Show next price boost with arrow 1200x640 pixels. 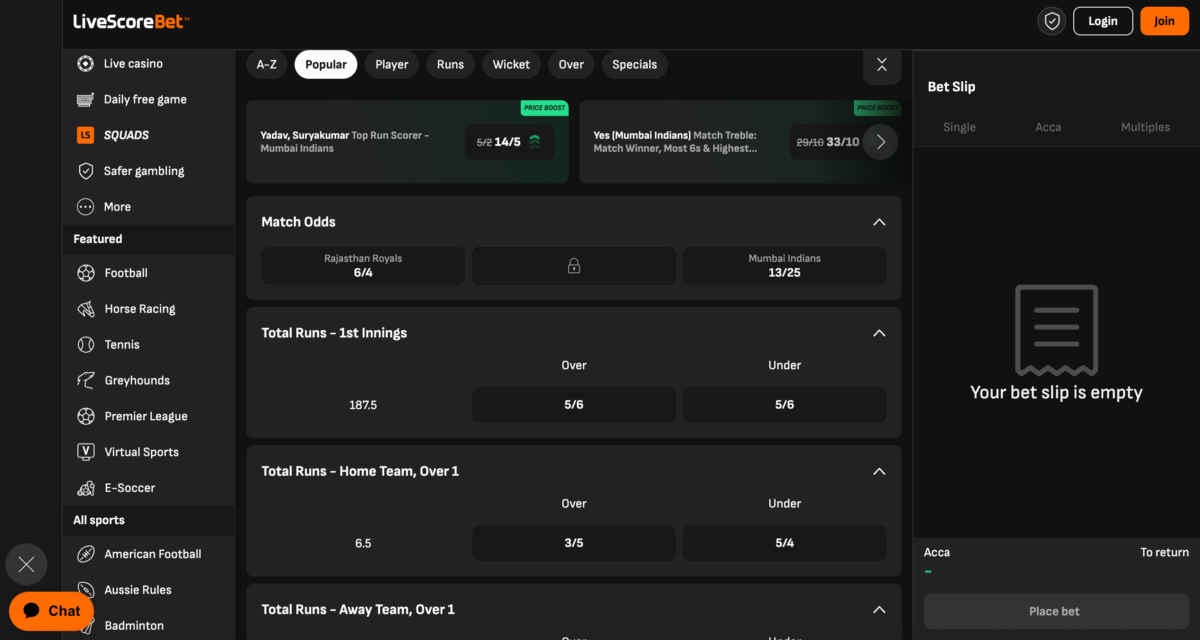(x=881, y=142)
